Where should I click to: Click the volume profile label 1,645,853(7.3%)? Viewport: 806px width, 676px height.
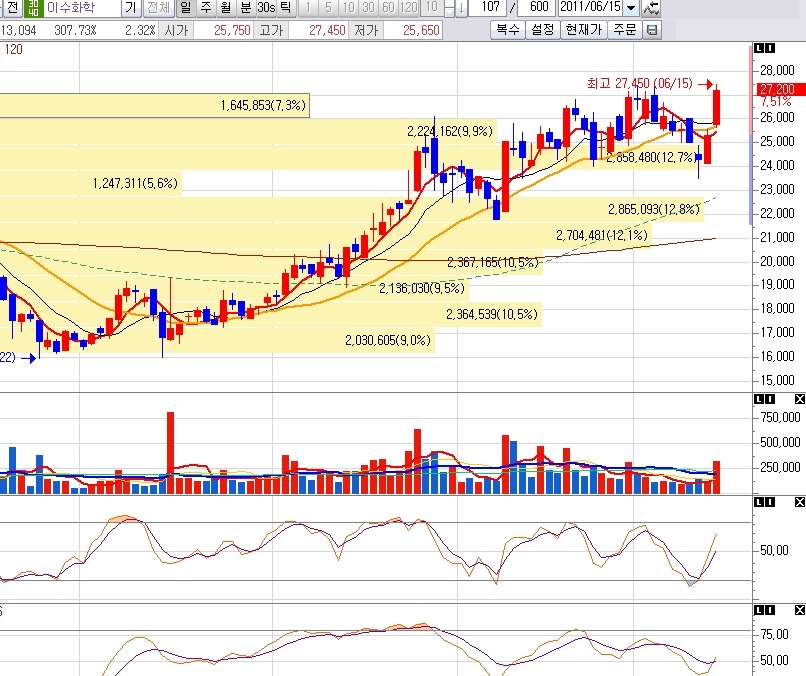click(x=263, y=105)
